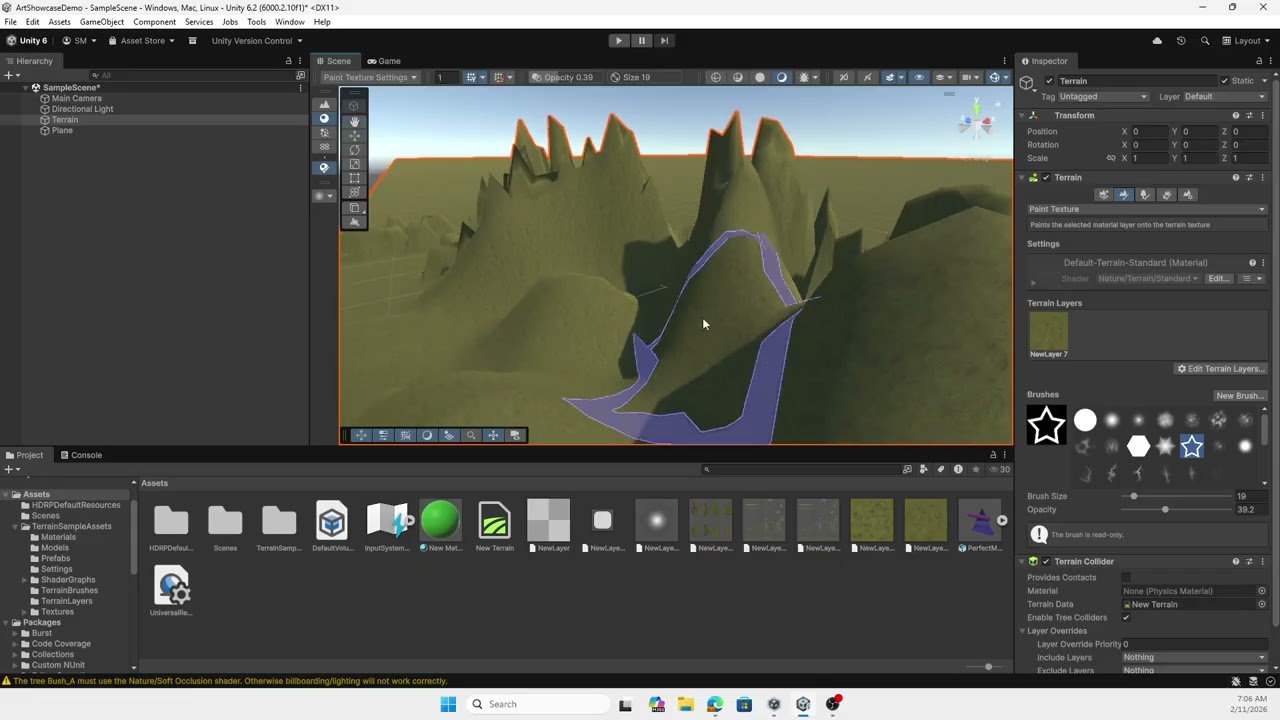
Task: Click the global search magnifier icon
Action: click(x=1205, y=41)
